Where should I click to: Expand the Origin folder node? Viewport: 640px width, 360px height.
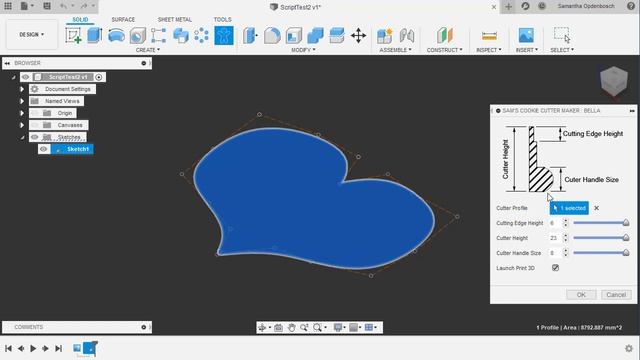22,113
